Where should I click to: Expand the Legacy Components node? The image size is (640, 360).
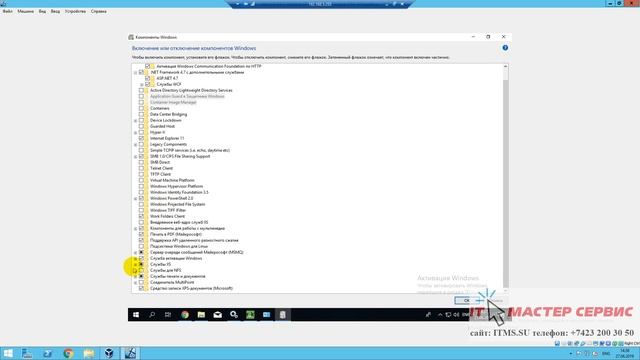point(136,144)
